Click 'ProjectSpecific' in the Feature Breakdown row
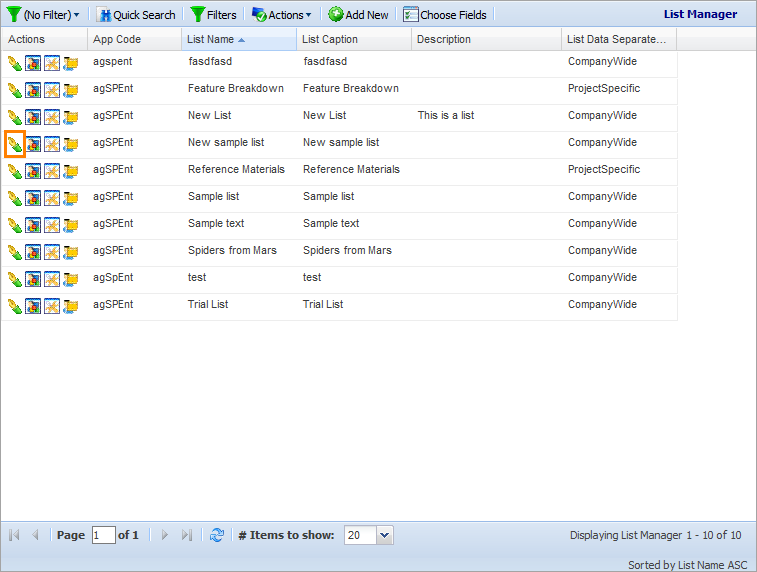The height and width of the screenshot is (572, 757). click(x=604, y=88)
